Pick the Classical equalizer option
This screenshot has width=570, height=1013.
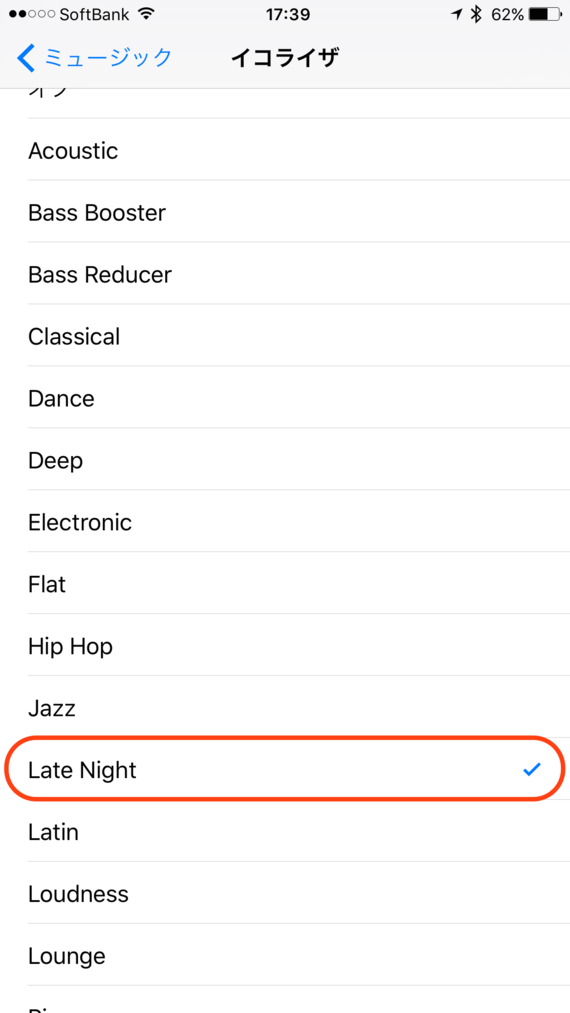click(x=285, y=337)
